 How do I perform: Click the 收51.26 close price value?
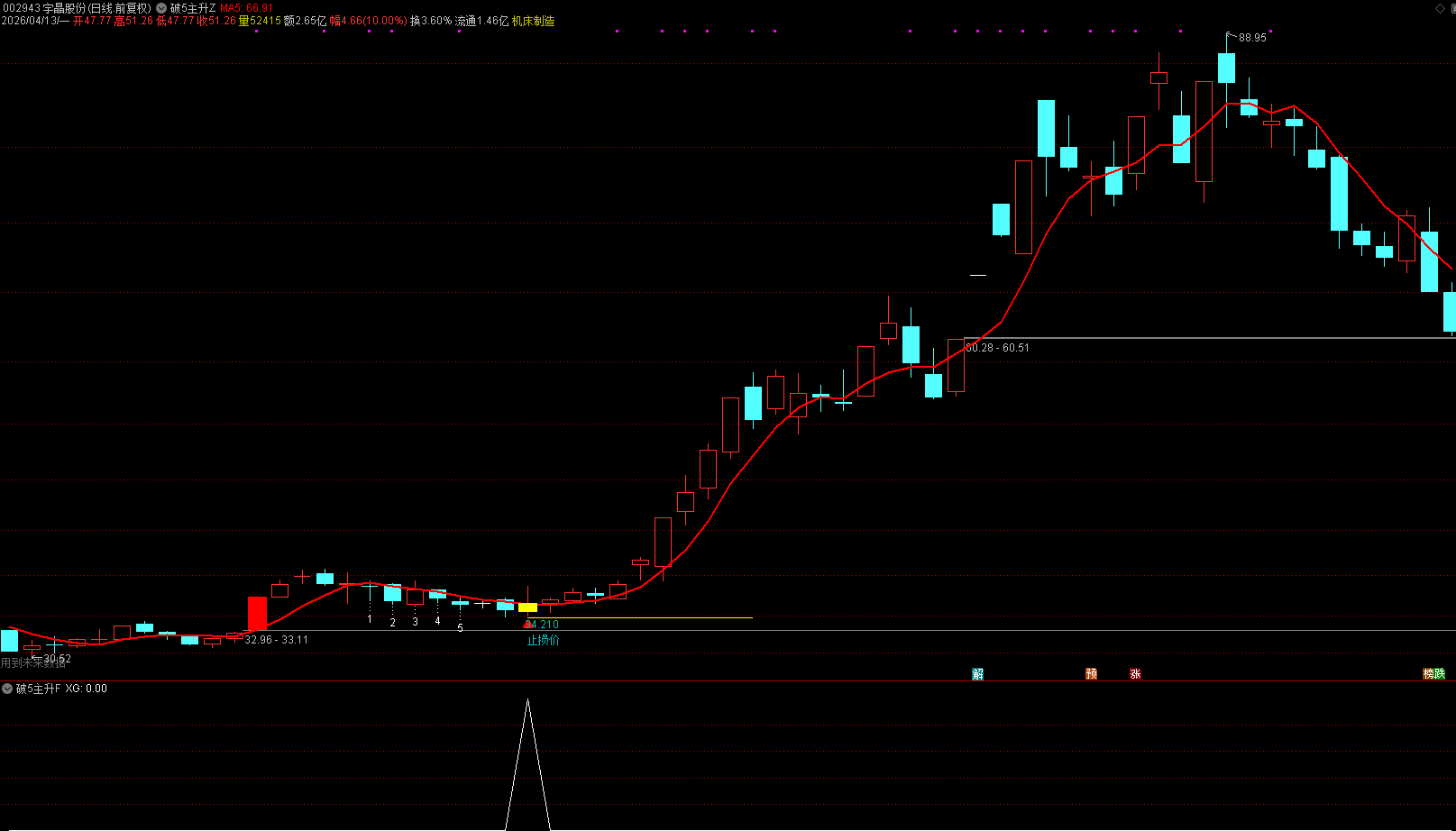click(217, 21)
